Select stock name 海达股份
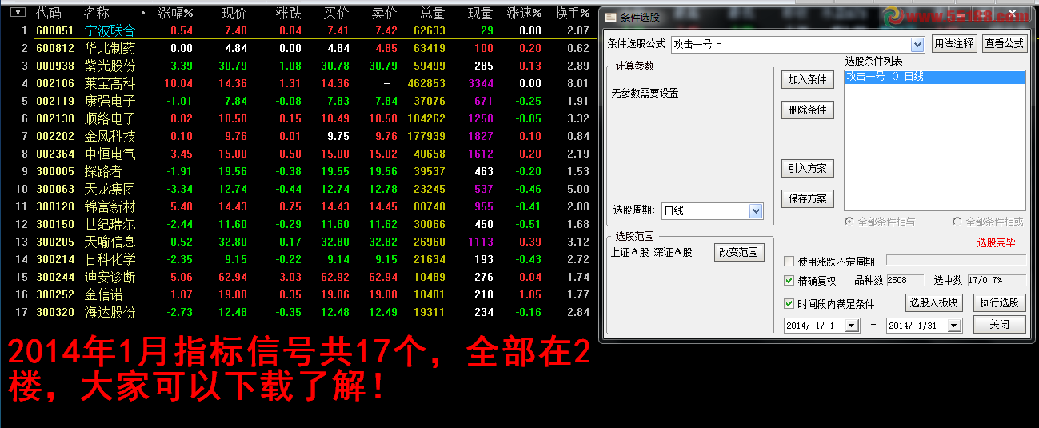Viewport: 1039px width, 428px height. tap(110, 312)
